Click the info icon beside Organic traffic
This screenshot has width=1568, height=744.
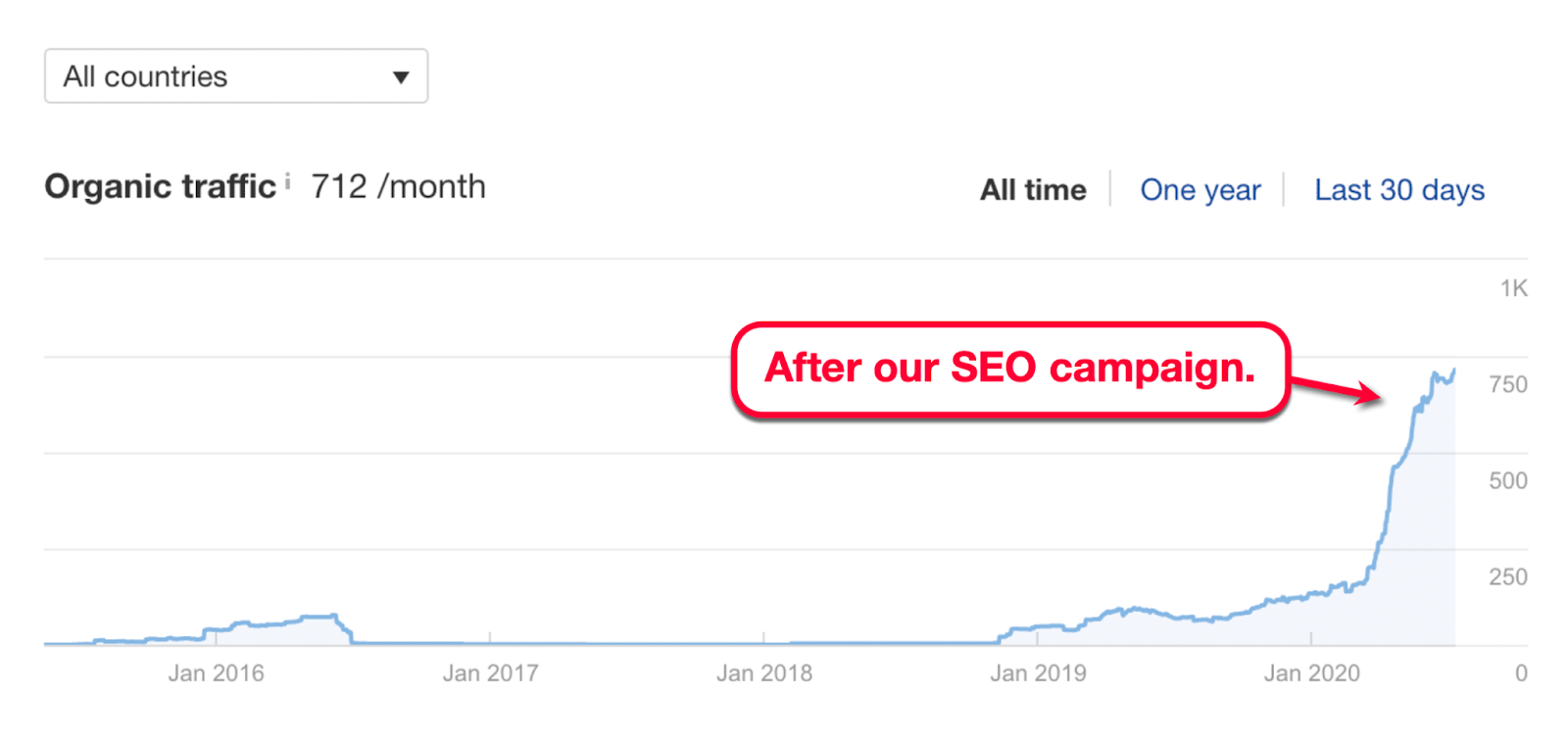[287, 181]
